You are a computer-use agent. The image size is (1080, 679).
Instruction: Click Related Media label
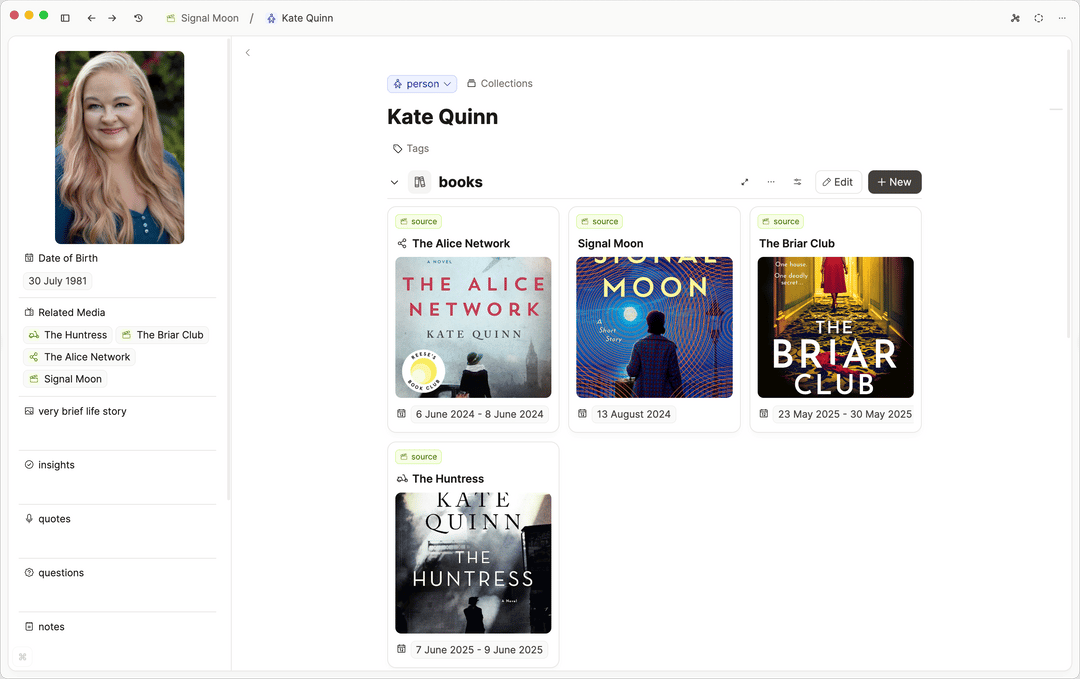point(72,313)
